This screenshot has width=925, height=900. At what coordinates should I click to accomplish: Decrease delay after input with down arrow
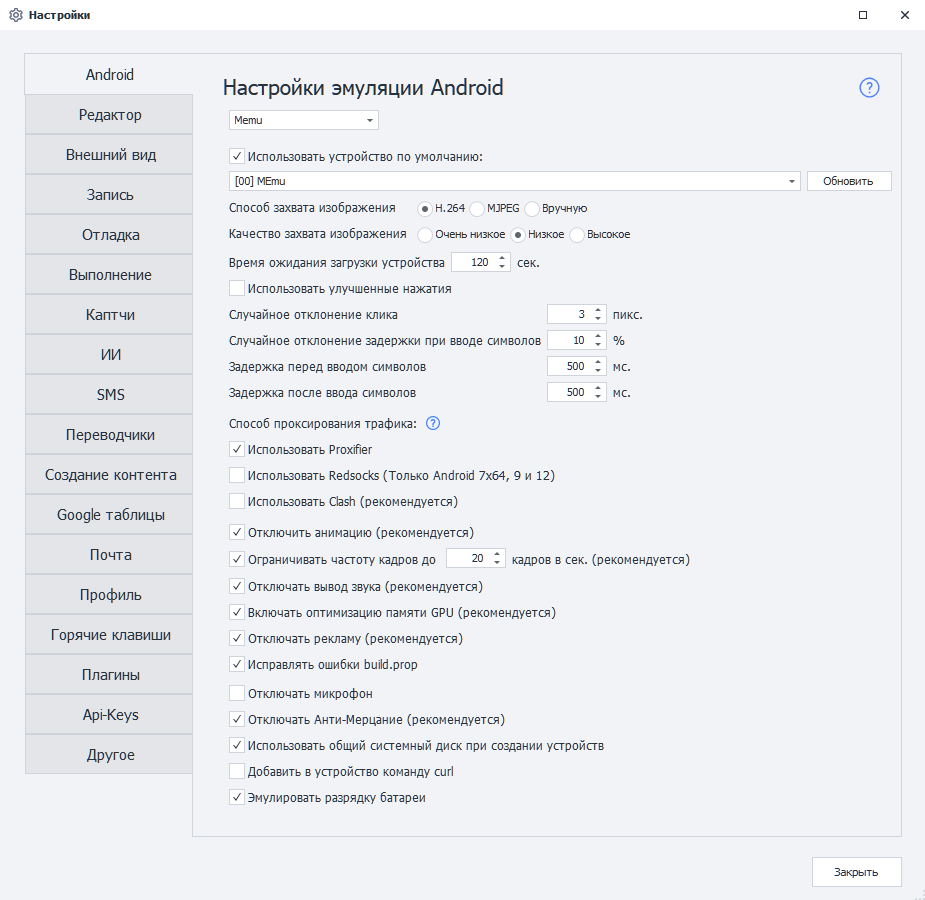[x=598, y=397]
